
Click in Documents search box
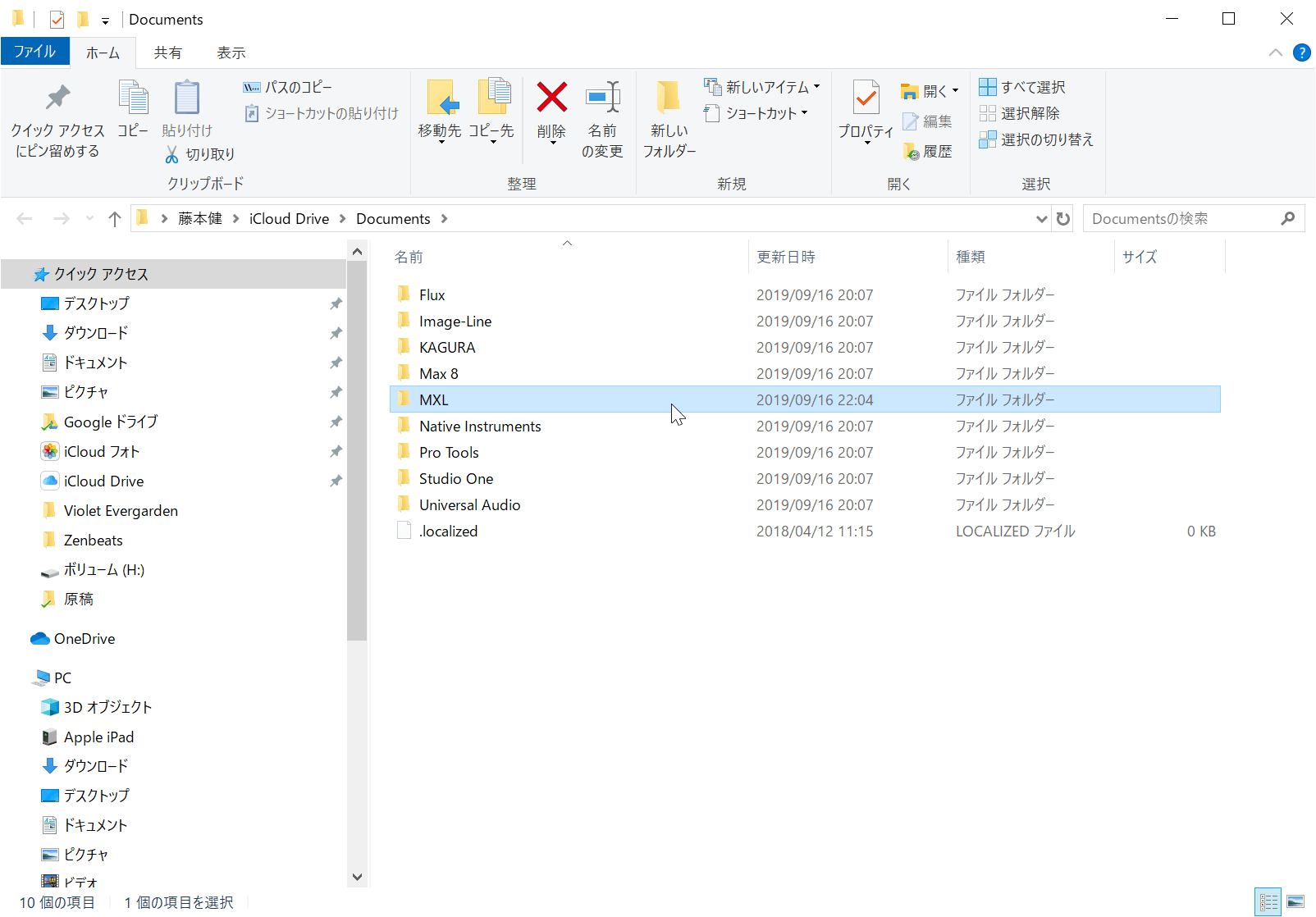(x=1181, y=219)
